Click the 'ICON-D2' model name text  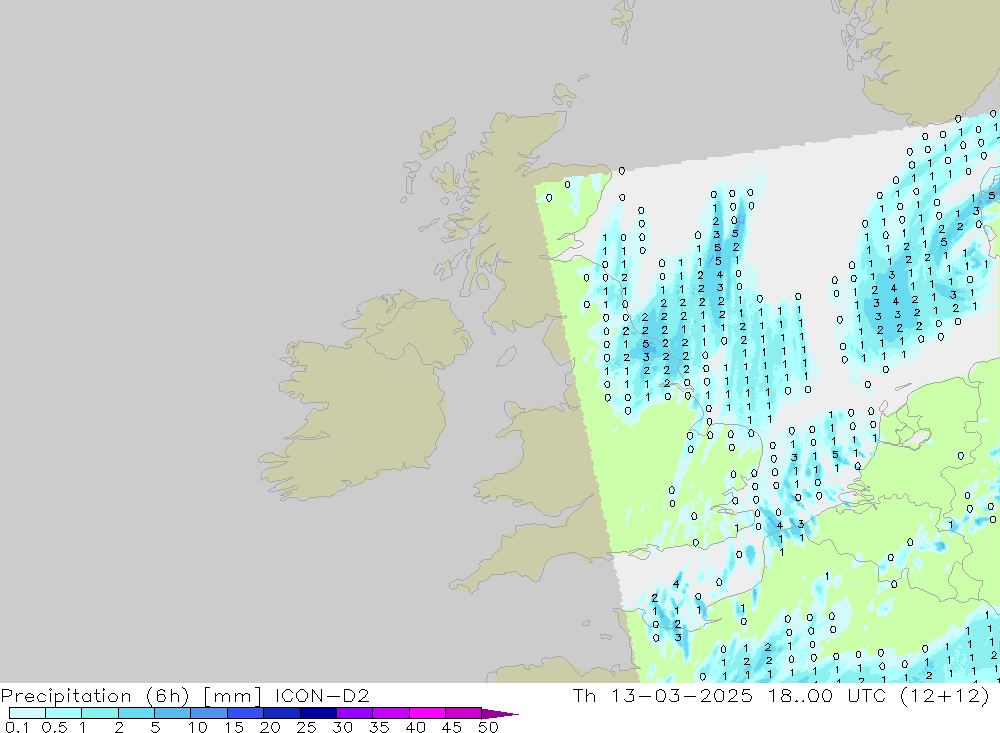click(x=322, y=695)
